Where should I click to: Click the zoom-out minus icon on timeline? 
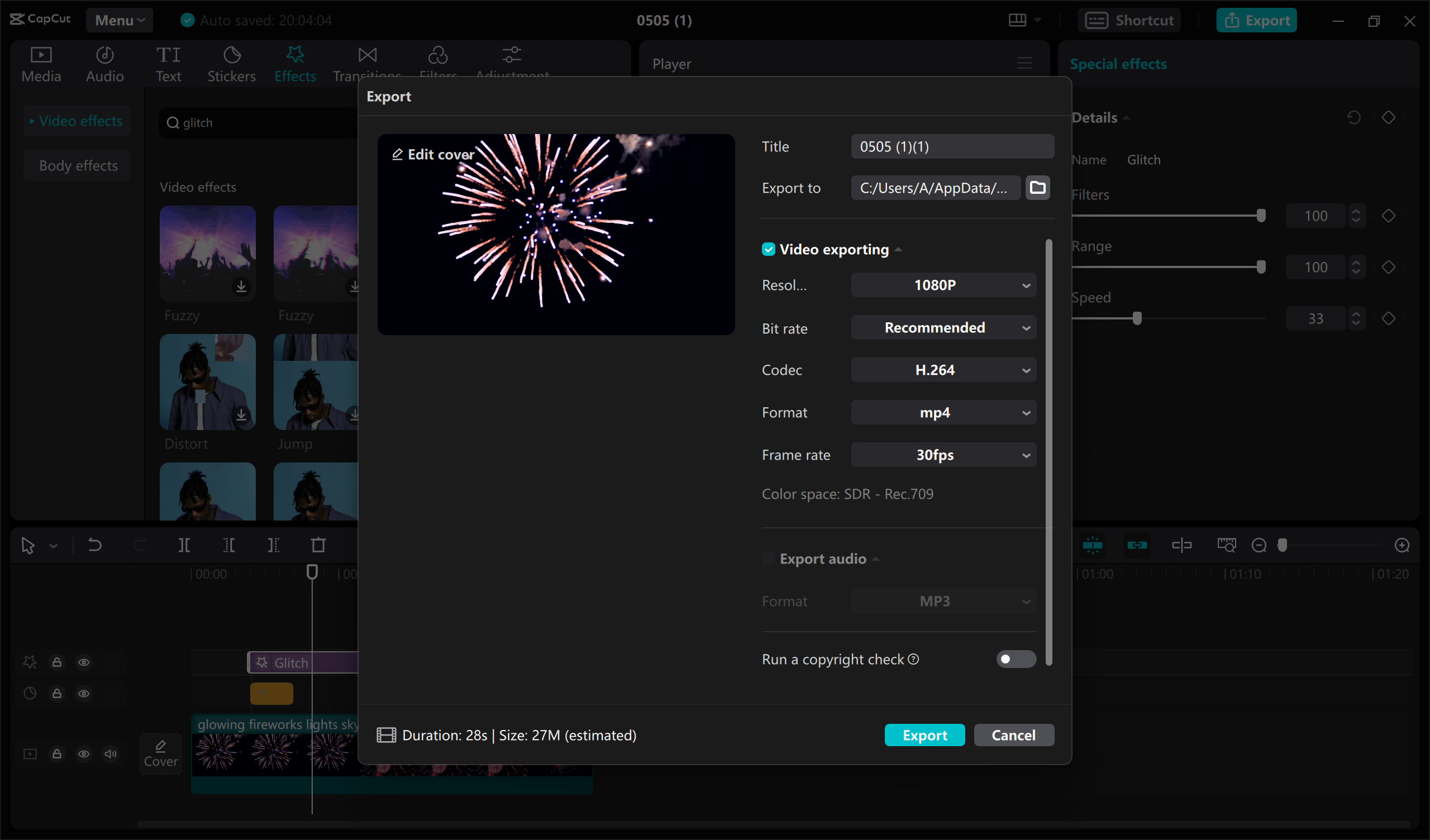pyautogui.click(x=1259, y=545)
